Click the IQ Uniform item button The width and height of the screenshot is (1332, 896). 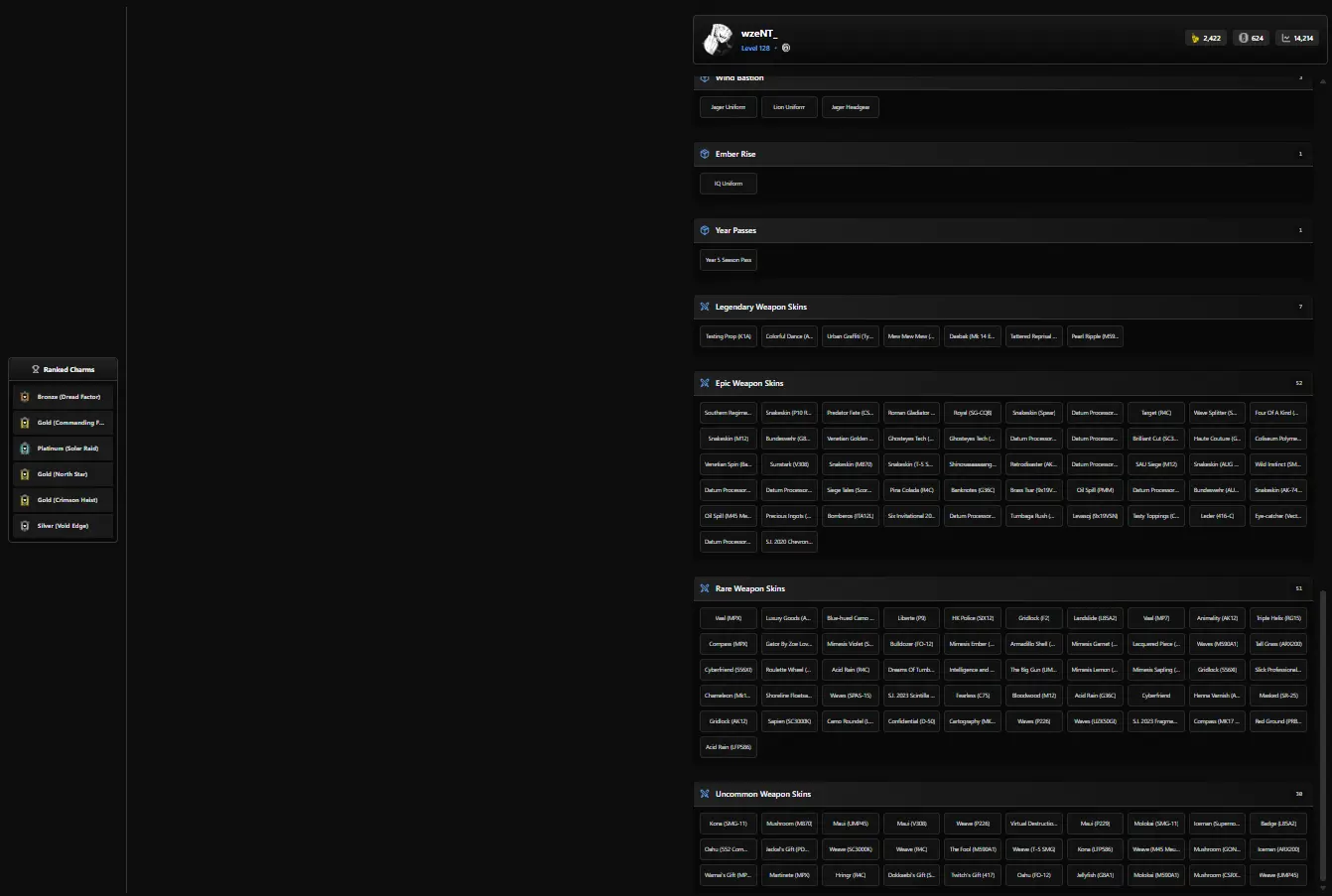coord(729,184)
